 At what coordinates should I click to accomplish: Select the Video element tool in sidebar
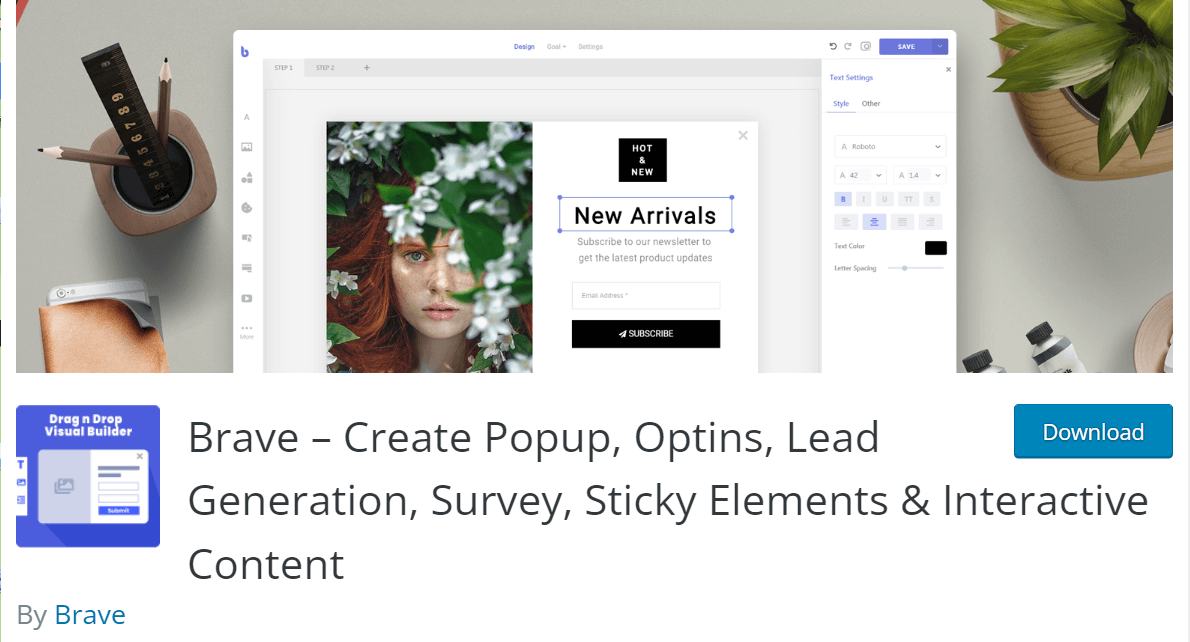click(247, 298)
